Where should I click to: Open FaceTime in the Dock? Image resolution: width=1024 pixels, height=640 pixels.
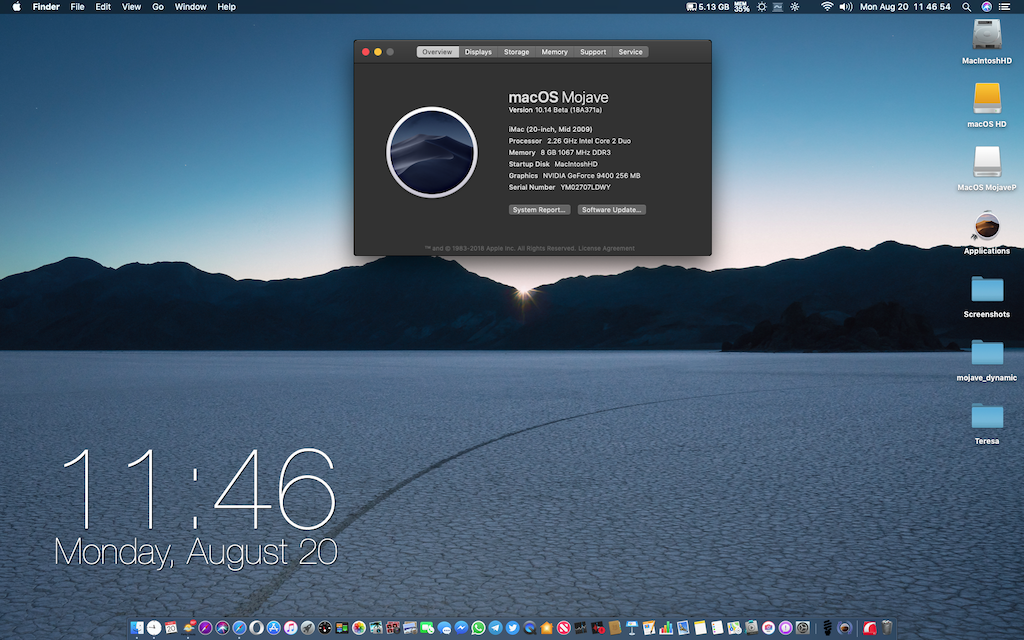(x=427, y=628)
